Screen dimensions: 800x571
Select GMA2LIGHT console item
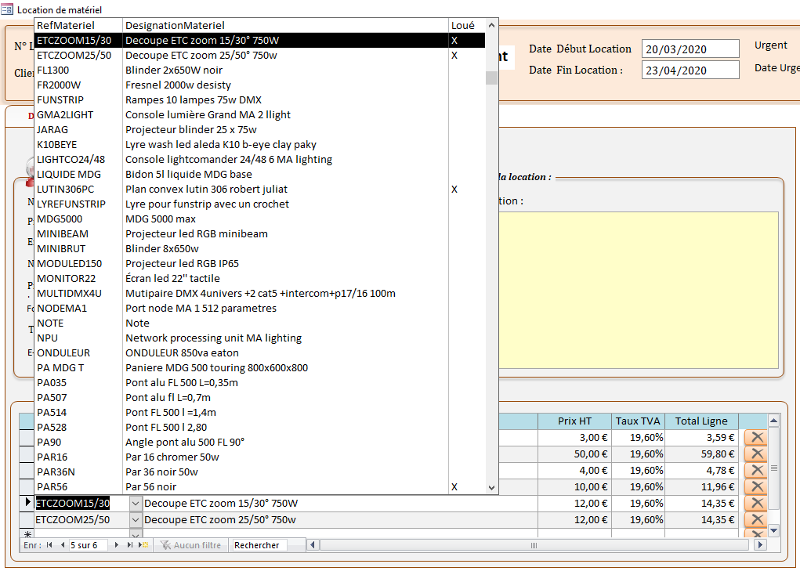pos(260,114)
